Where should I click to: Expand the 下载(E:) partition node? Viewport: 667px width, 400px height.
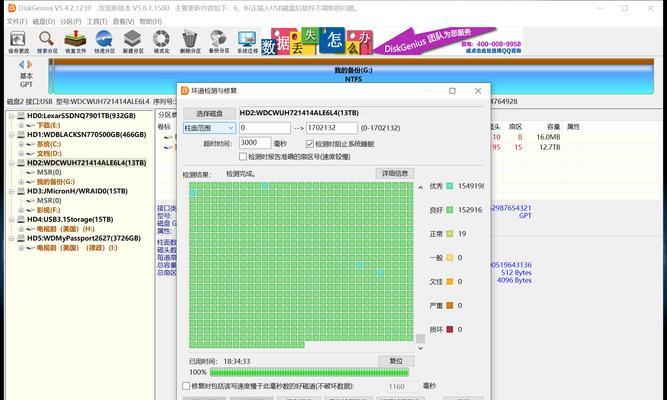coord(21,125)
